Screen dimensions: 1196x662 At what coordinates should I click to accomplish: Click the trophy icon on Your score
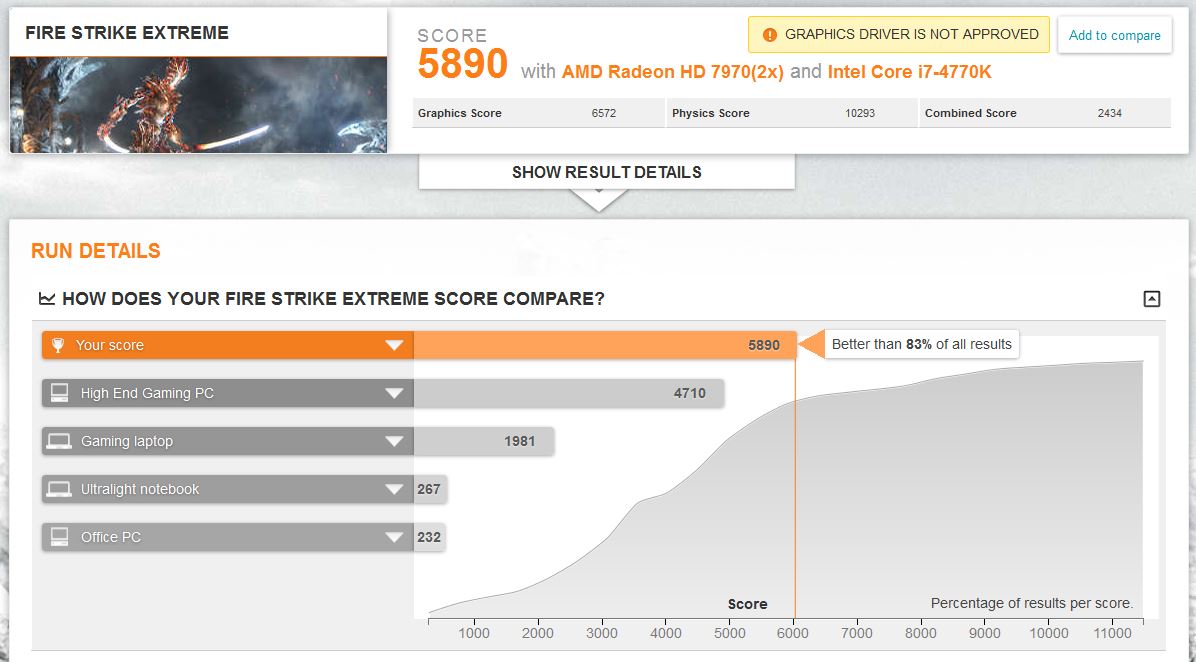tap(58, 345)
